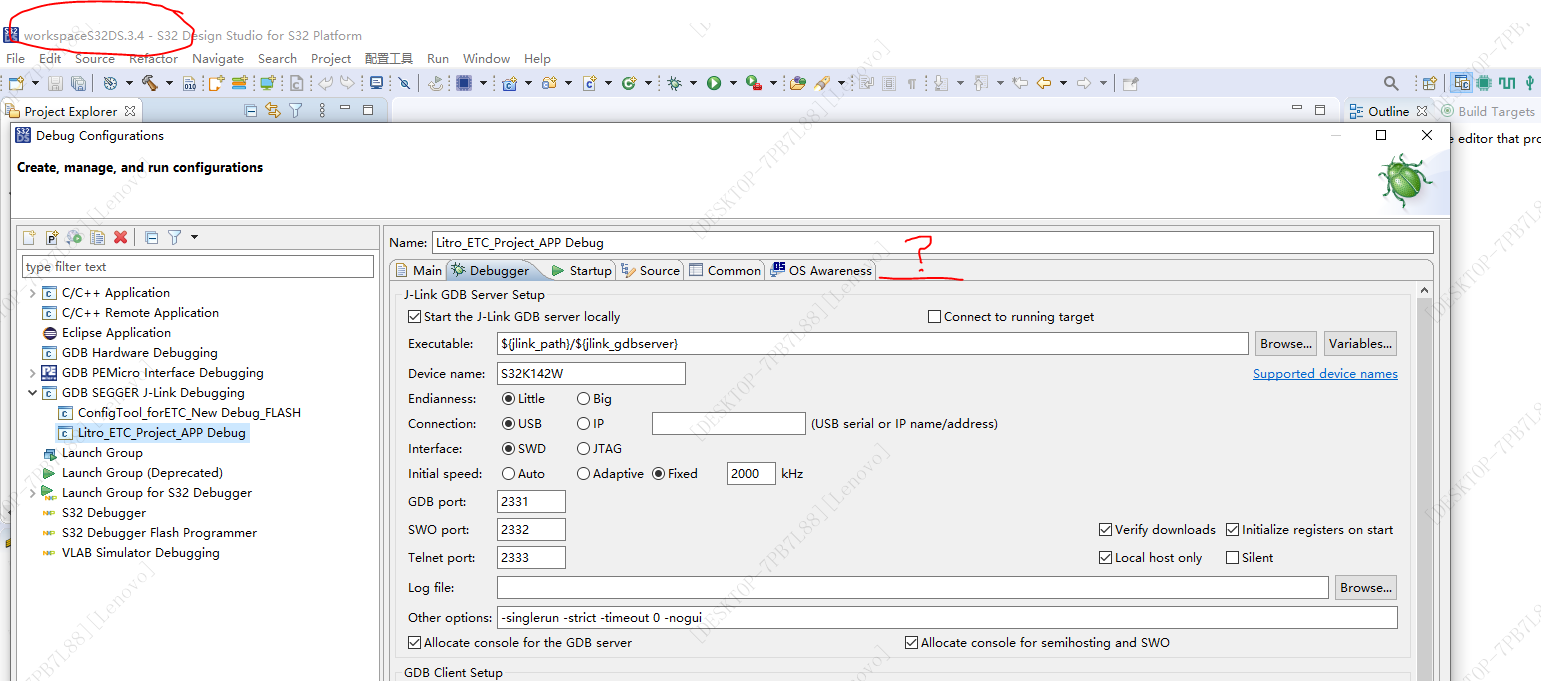Switch to the OS Awareness tab
The width and height of the screenshot is (1541, 681).
click(x=821, y=271)
